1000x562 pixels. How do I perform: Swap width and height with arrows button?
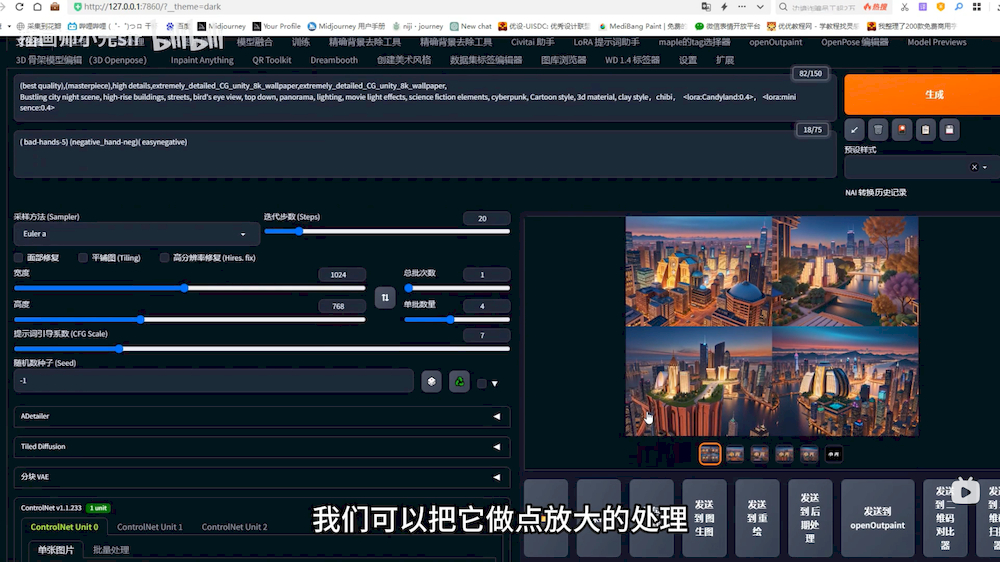coord(384,297)
